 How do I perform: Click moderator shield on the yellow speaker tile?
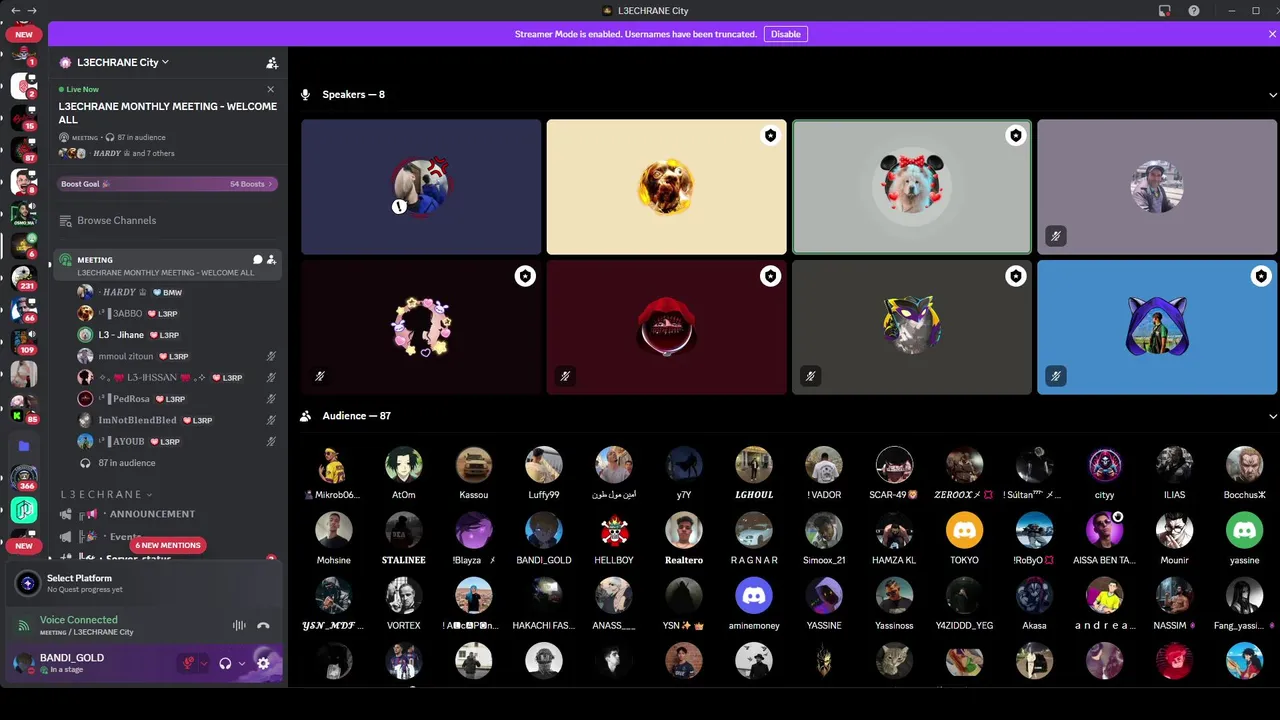pos(770,136)
